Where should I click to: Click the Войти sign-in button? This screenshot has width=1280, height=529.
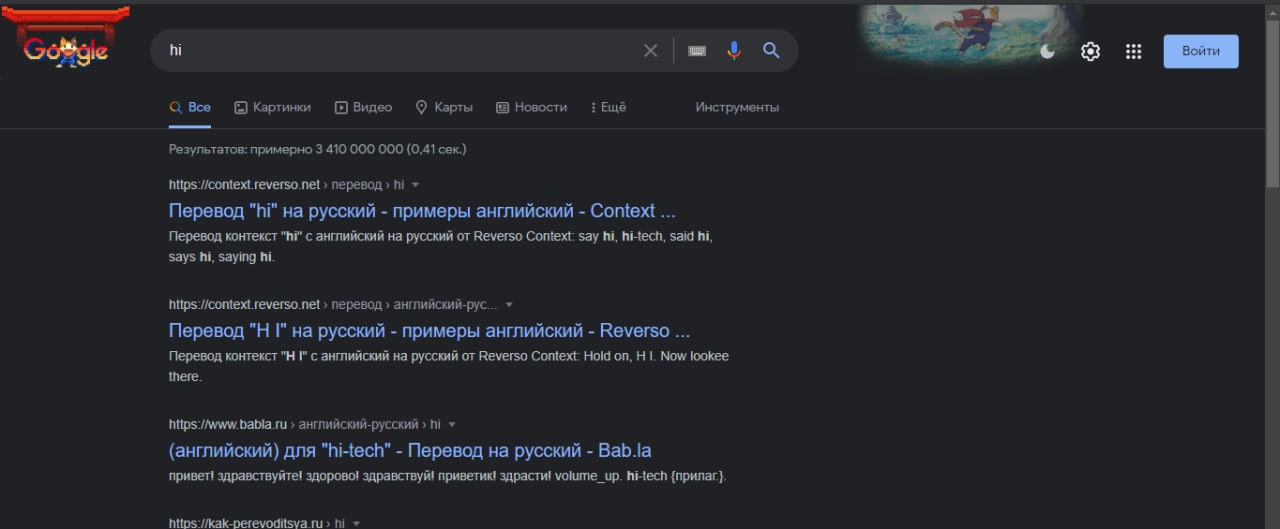coord(1201,51)
